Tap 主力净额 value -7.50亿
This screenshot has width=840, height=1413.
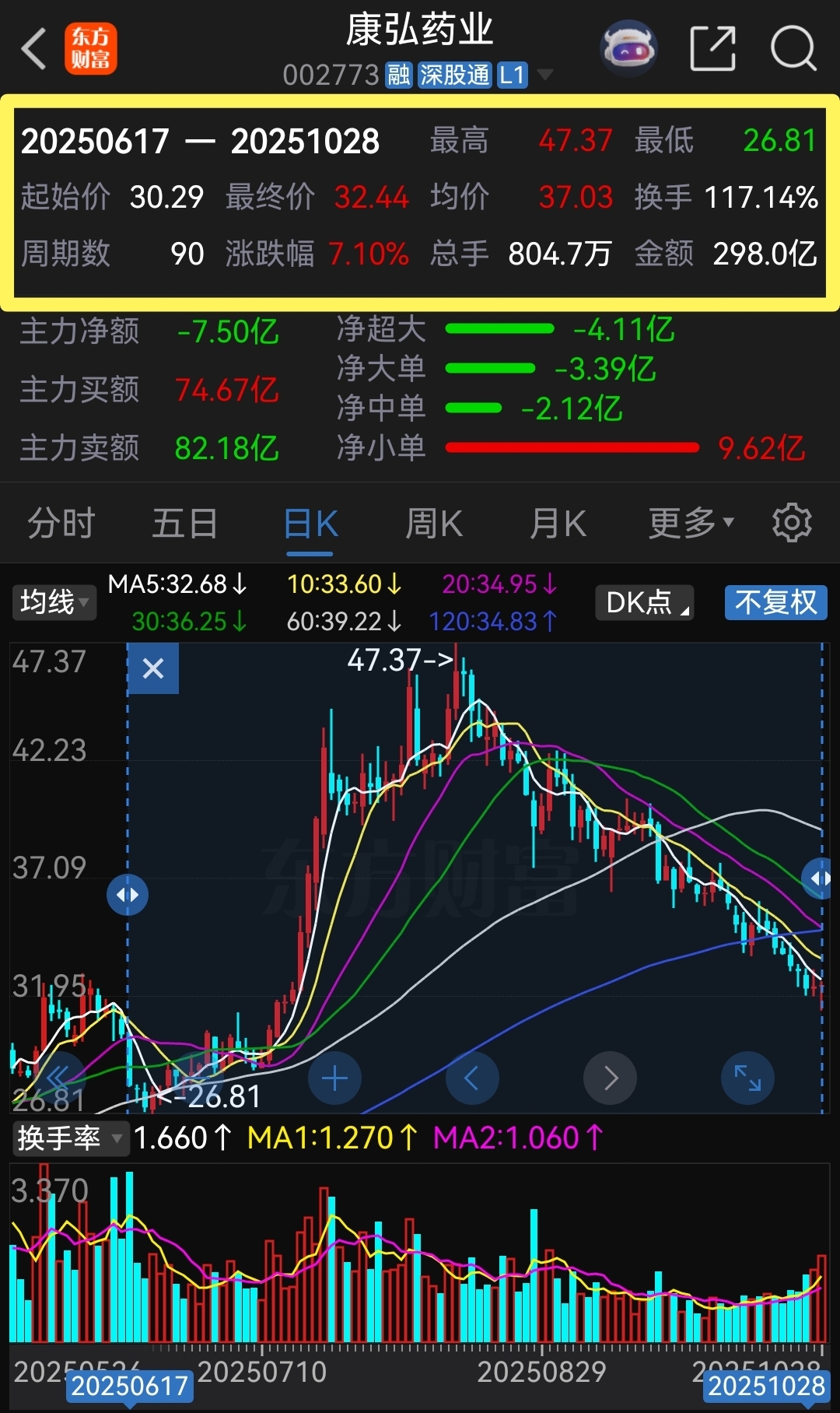tap(228, 332)
